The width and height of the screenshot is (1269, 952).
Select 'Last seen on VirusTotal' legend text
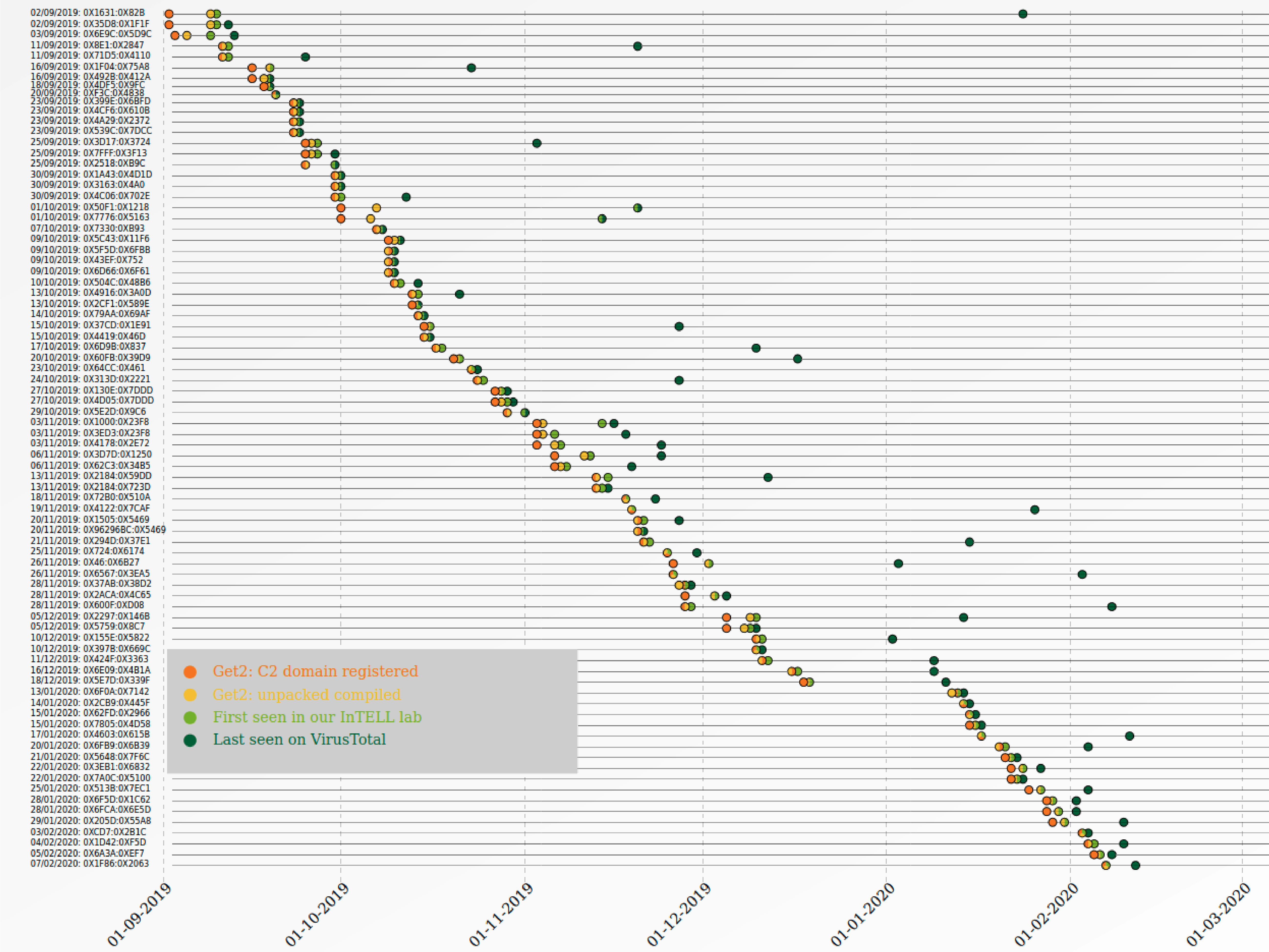[299, 740]
